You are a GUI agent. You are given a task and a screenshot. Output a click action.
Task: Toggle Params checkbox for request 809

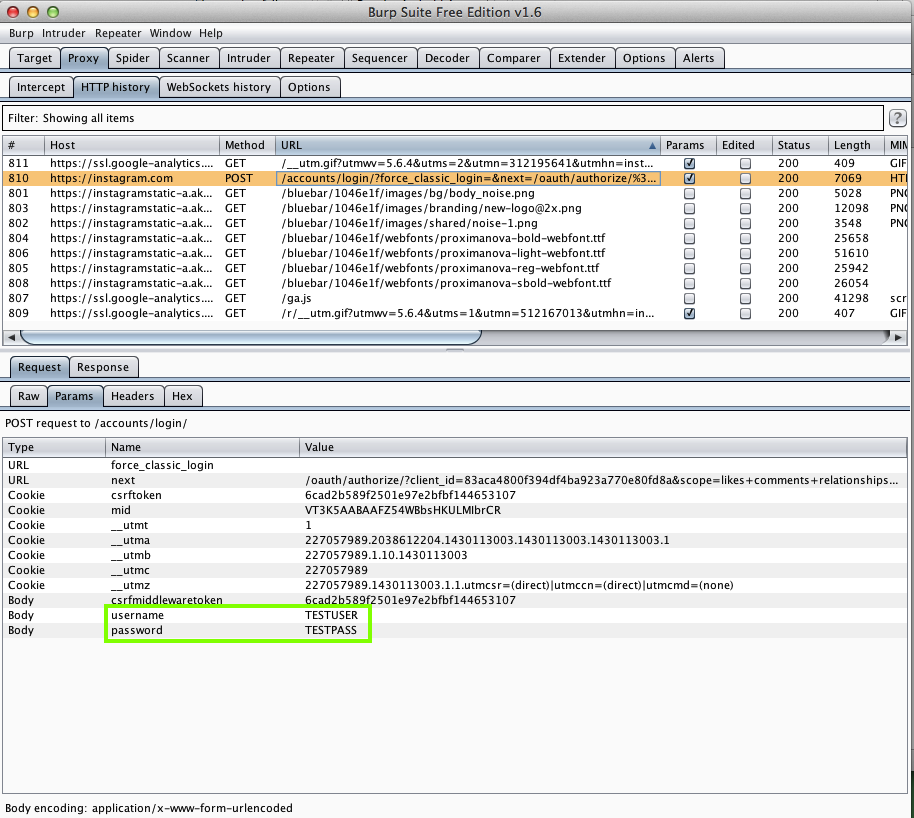(689, 313)
